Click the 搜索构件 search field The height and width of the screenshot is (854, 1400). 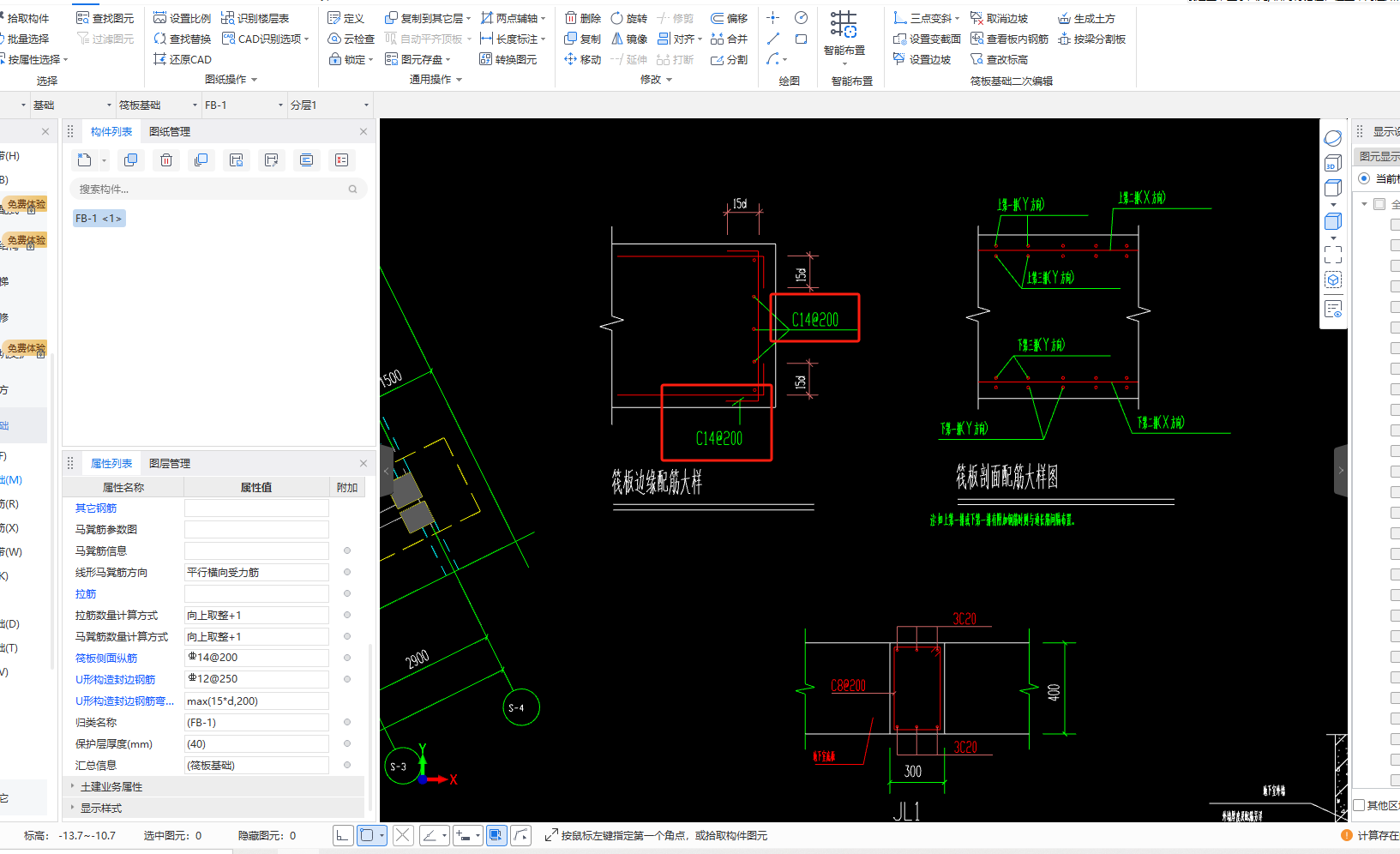coord(218,189)
